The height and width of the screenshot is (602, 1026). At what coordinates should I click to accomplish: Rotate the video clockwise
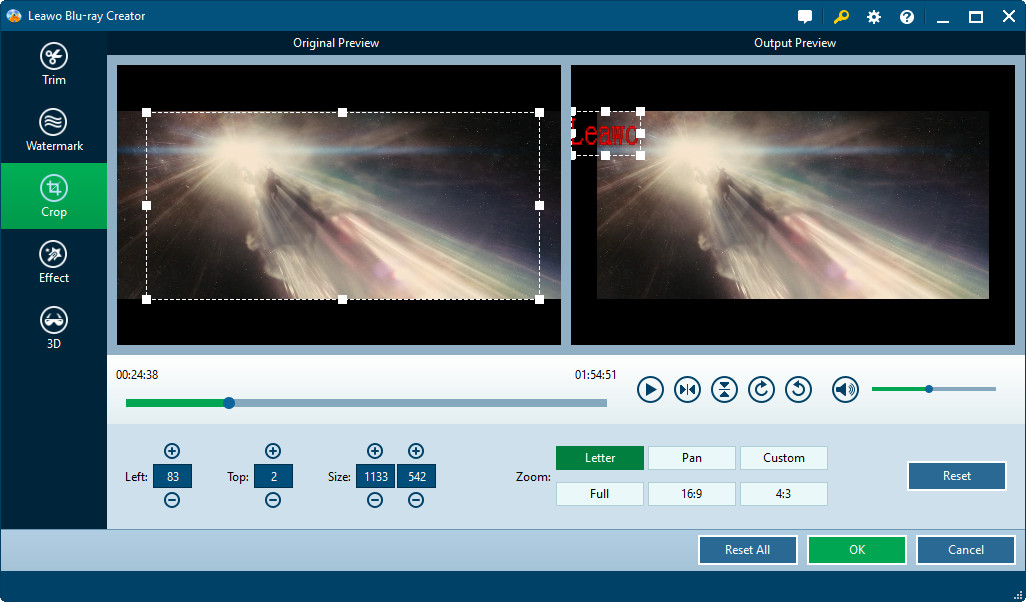tap(761, 389)
